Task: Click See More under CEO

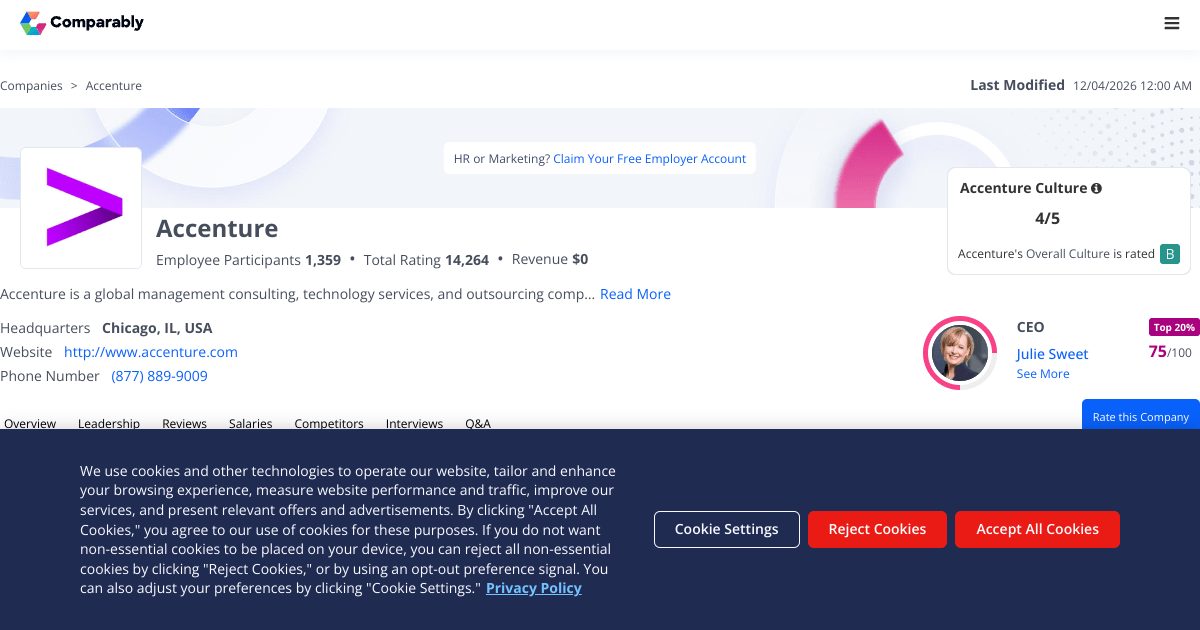Action: pyautogui.click(x=1043, y=374)
